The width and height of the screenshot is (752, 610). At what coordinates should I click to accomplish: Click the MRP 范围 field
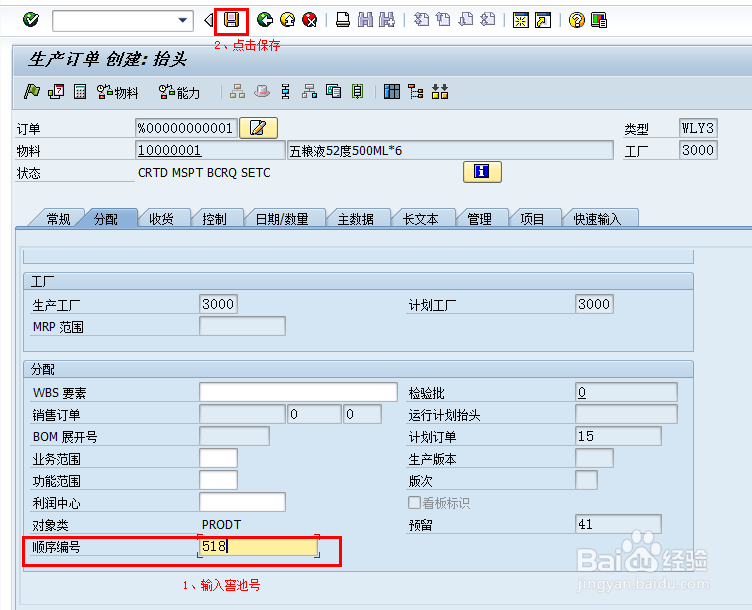[x=242, y=326]
